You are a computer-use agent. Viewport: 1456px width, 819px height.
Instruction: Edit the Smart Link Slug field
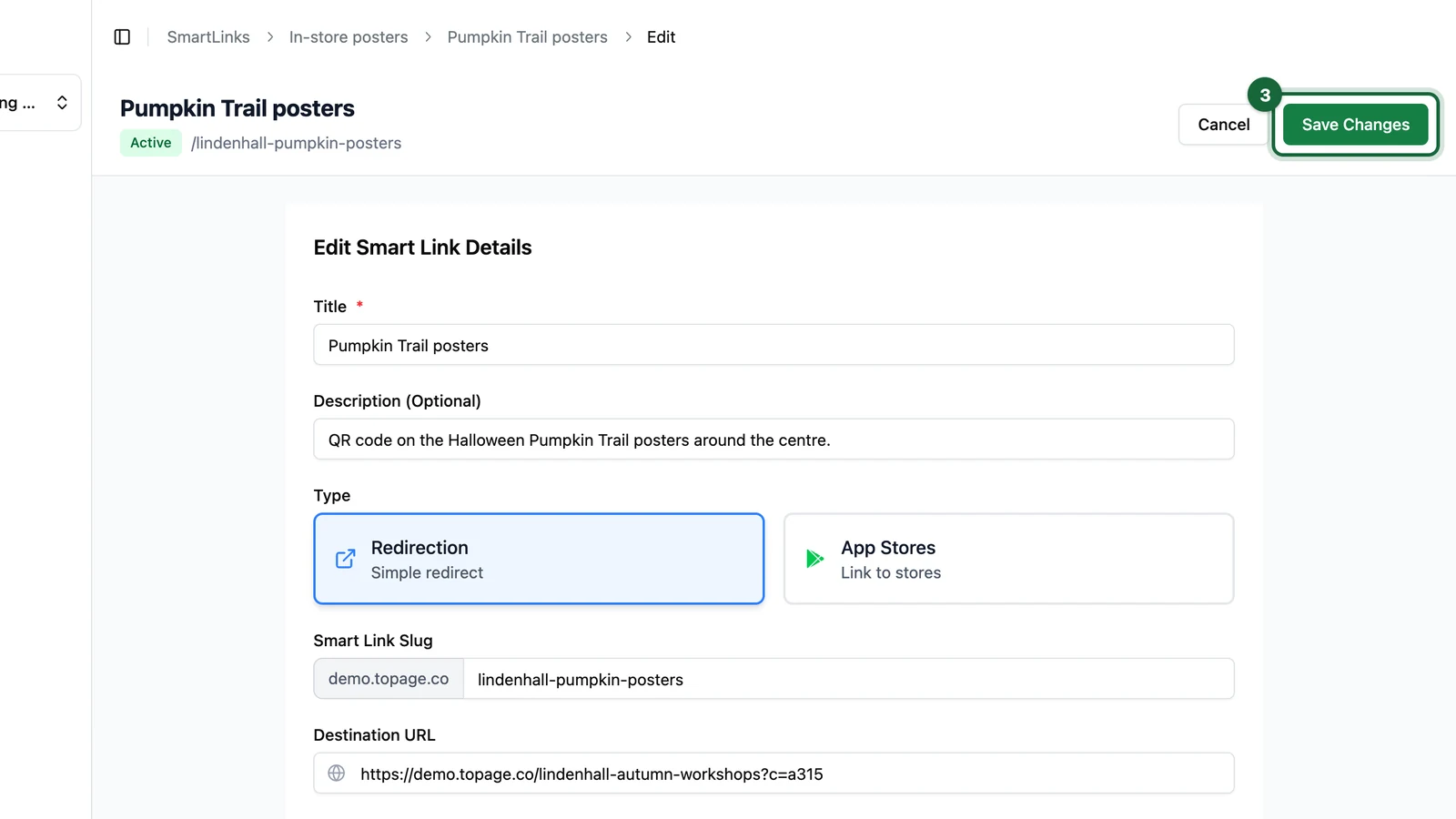(848, 679)
